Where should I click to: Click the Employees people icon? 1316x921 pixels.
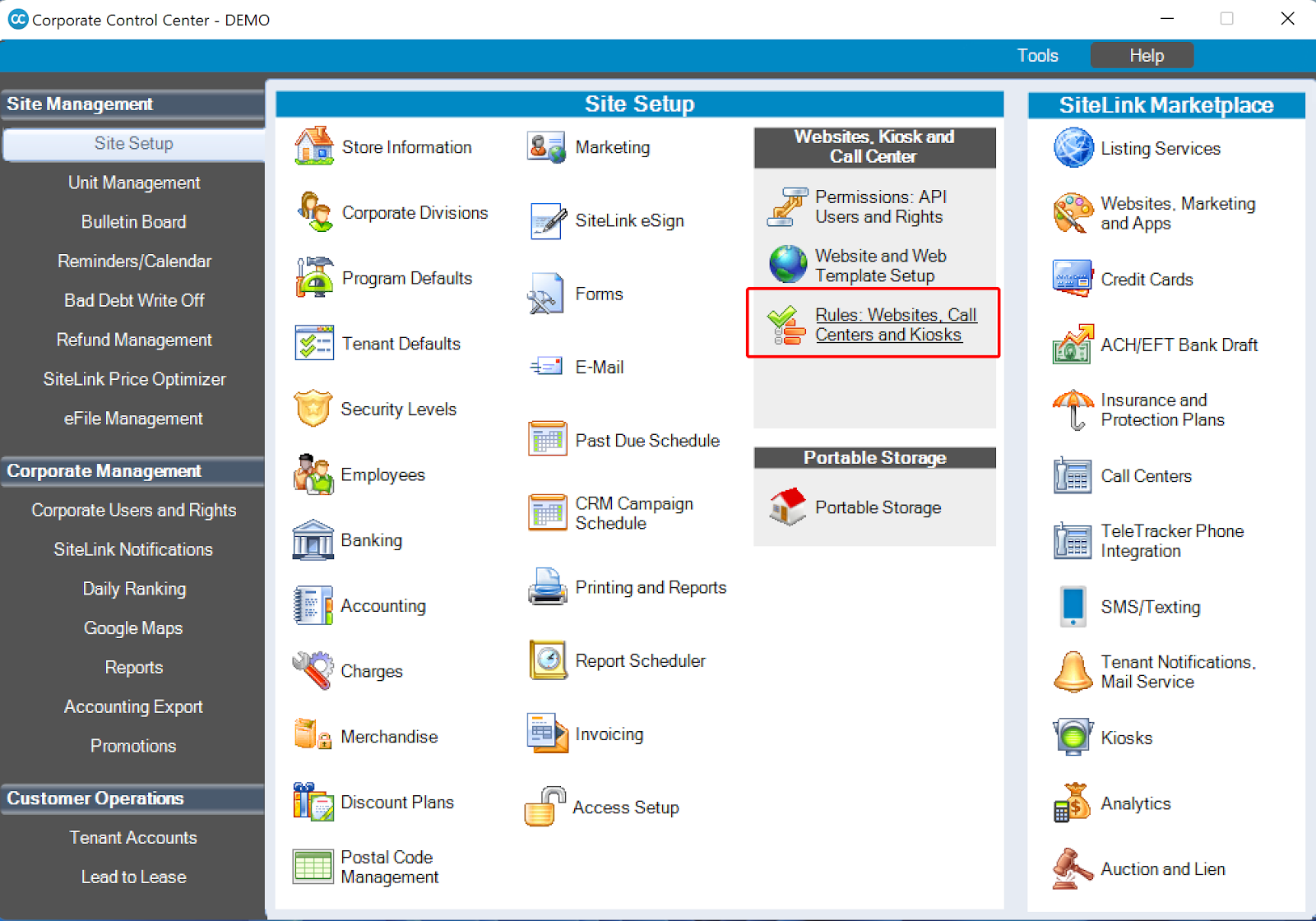(313, 474)
